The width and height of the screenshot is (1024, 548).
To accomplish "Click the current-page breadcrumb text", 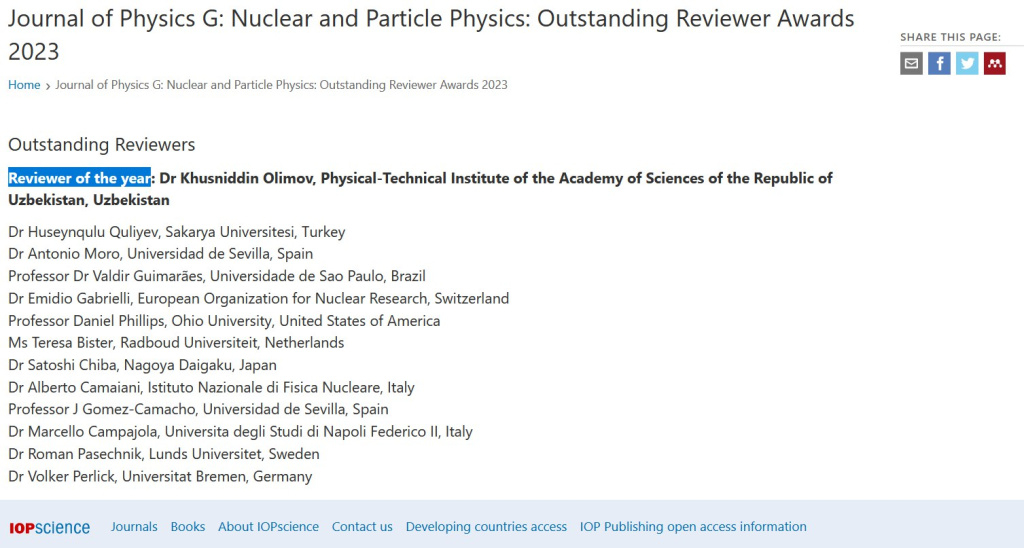I will coord(281,85).
